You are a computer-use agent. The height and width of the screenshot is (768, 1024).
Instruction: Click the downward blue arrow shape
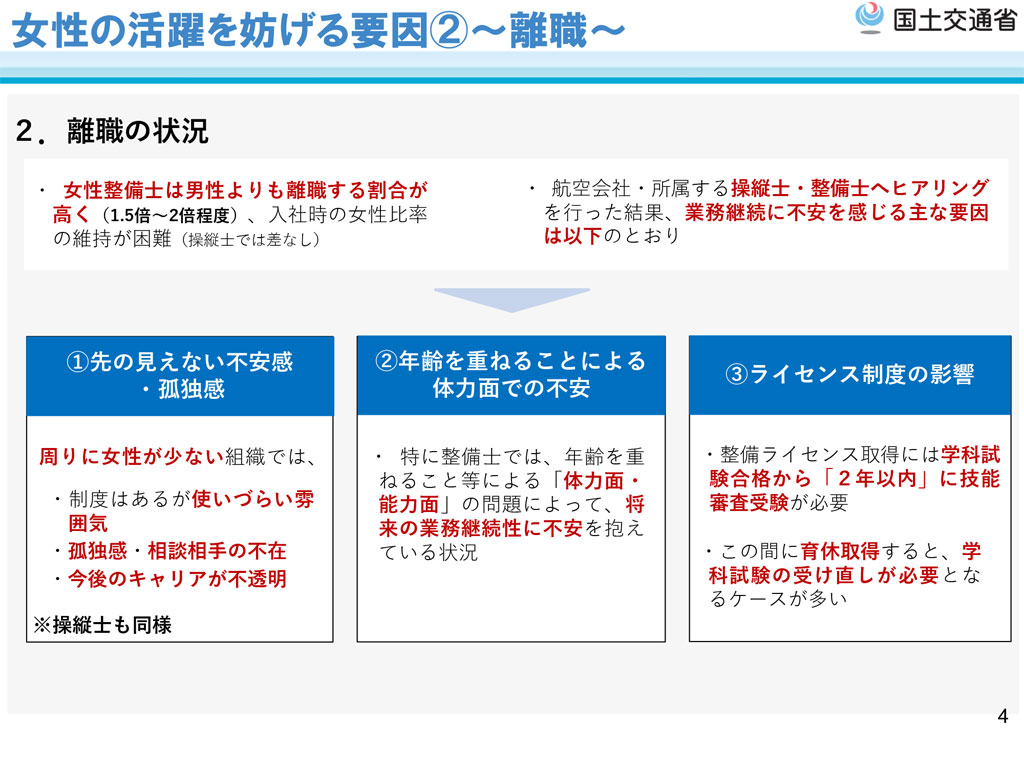pos(511,299)
